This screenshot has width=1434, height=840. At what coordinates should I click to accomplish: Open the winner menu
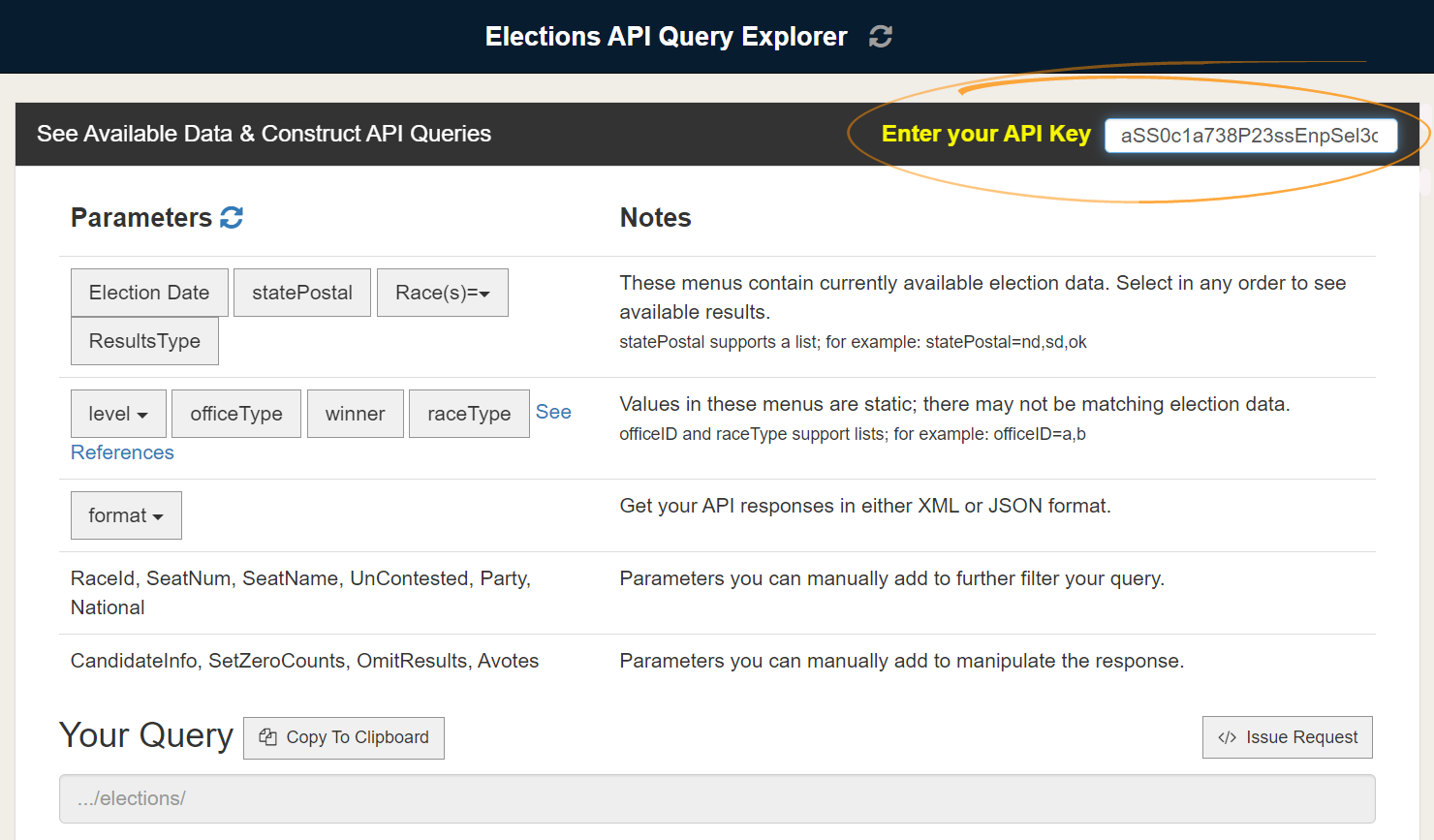(x=356, y=414)
